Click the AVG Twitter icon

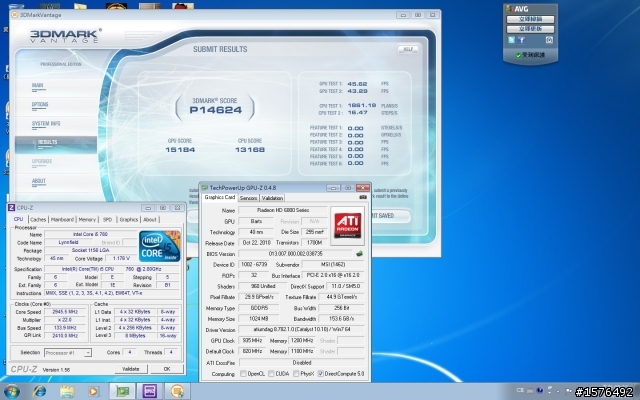click(x=511, y=40)
